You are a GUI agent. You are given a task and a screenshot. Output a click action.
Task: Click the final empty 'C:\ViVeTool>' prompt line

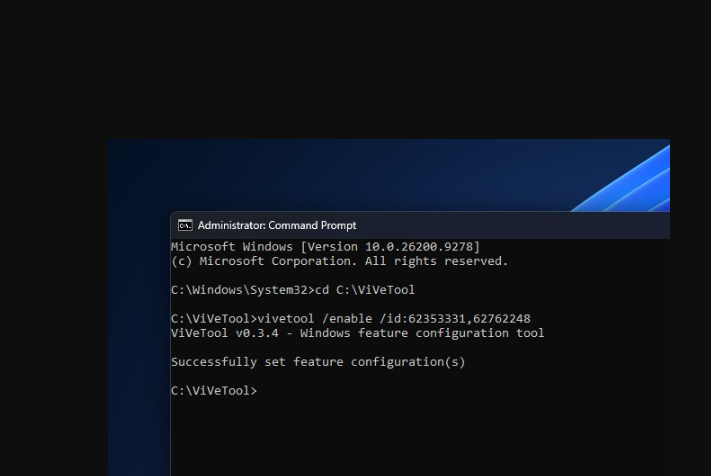(214, 391)
